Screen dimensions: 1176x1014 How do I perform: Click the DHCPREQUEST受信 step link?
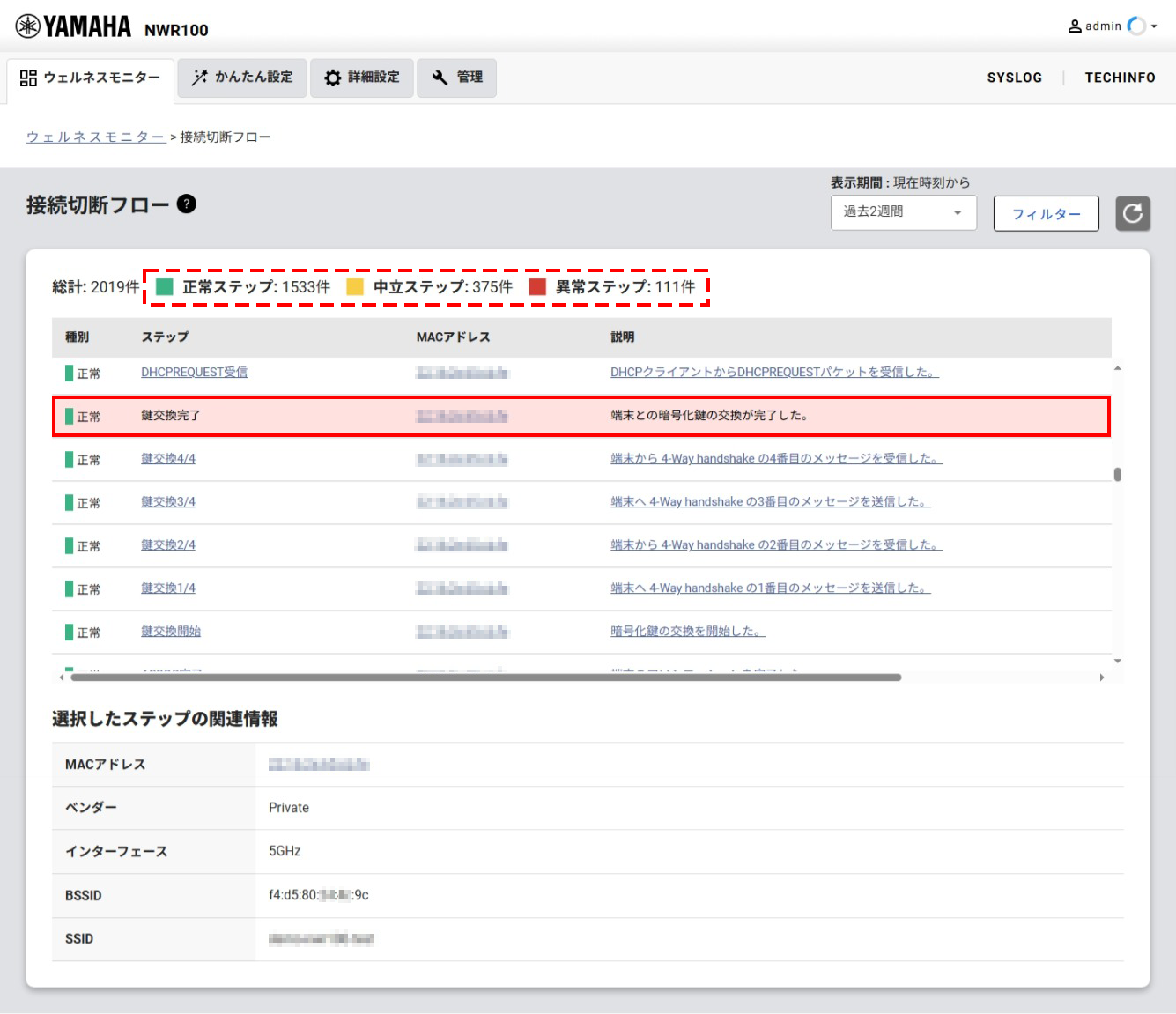point(194,373)
